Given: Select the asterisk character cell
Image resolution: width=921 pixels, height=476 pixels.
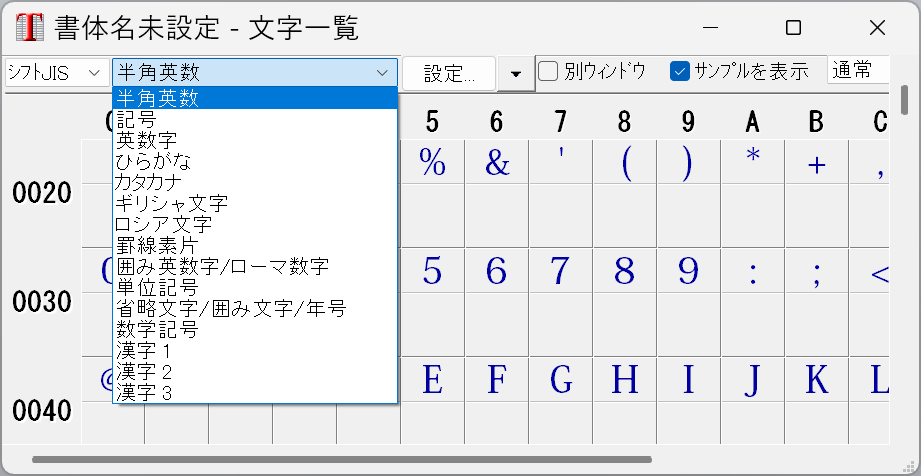Looking at the screenshot, I should click(752, 163).
